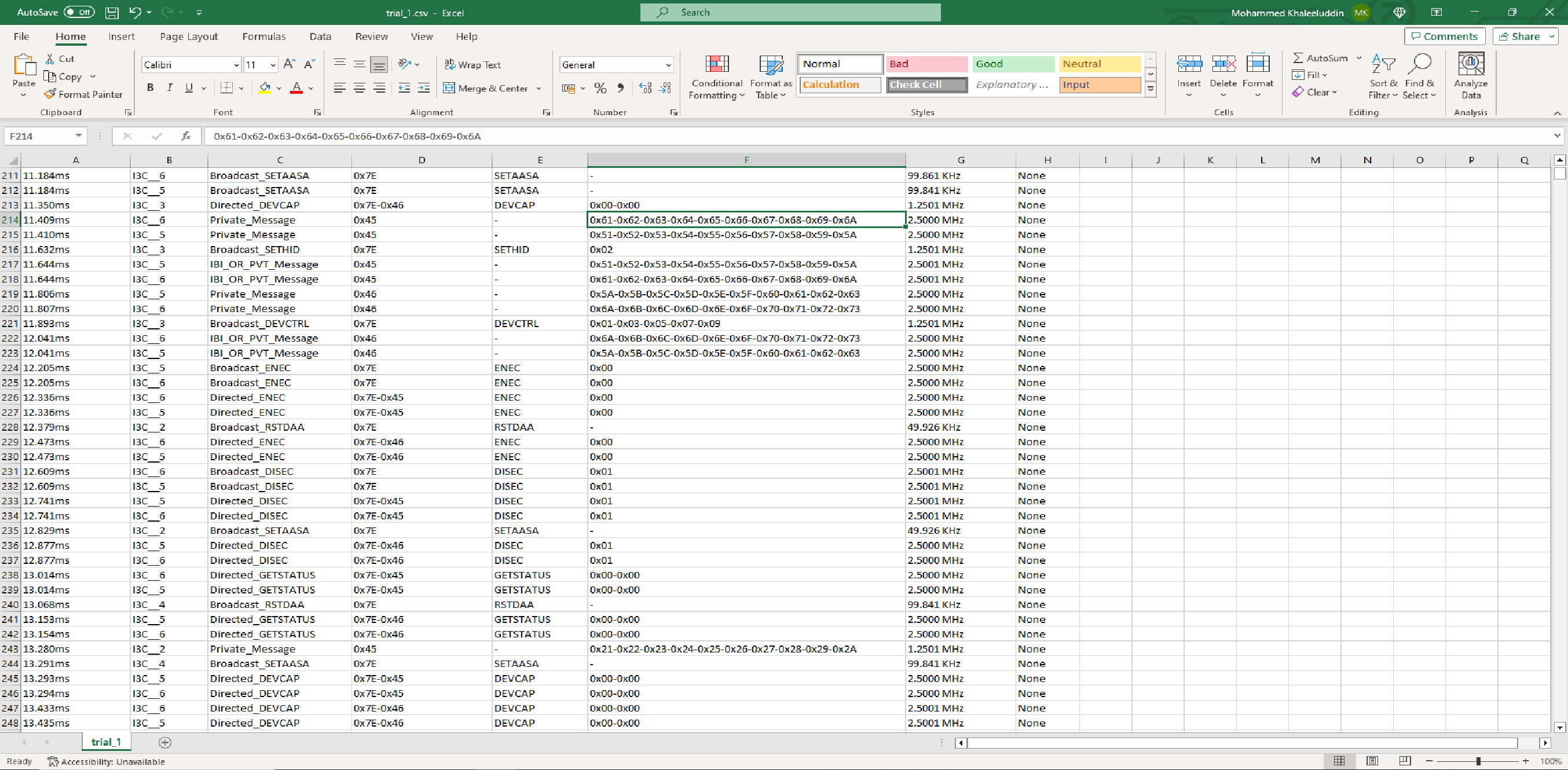
Task: Center align text horizontally
Action: (x=359, y=87)
